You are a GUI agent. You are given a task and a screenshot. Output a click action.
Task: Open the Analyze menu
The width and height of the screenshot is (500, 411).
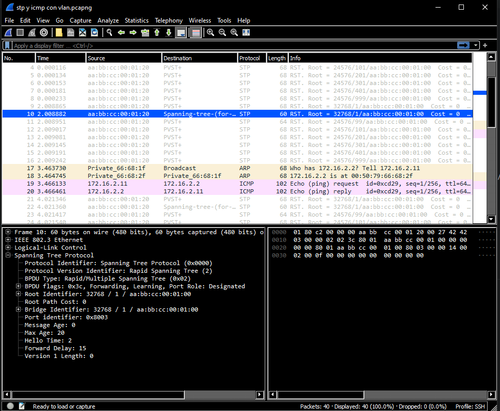point(108,21)
